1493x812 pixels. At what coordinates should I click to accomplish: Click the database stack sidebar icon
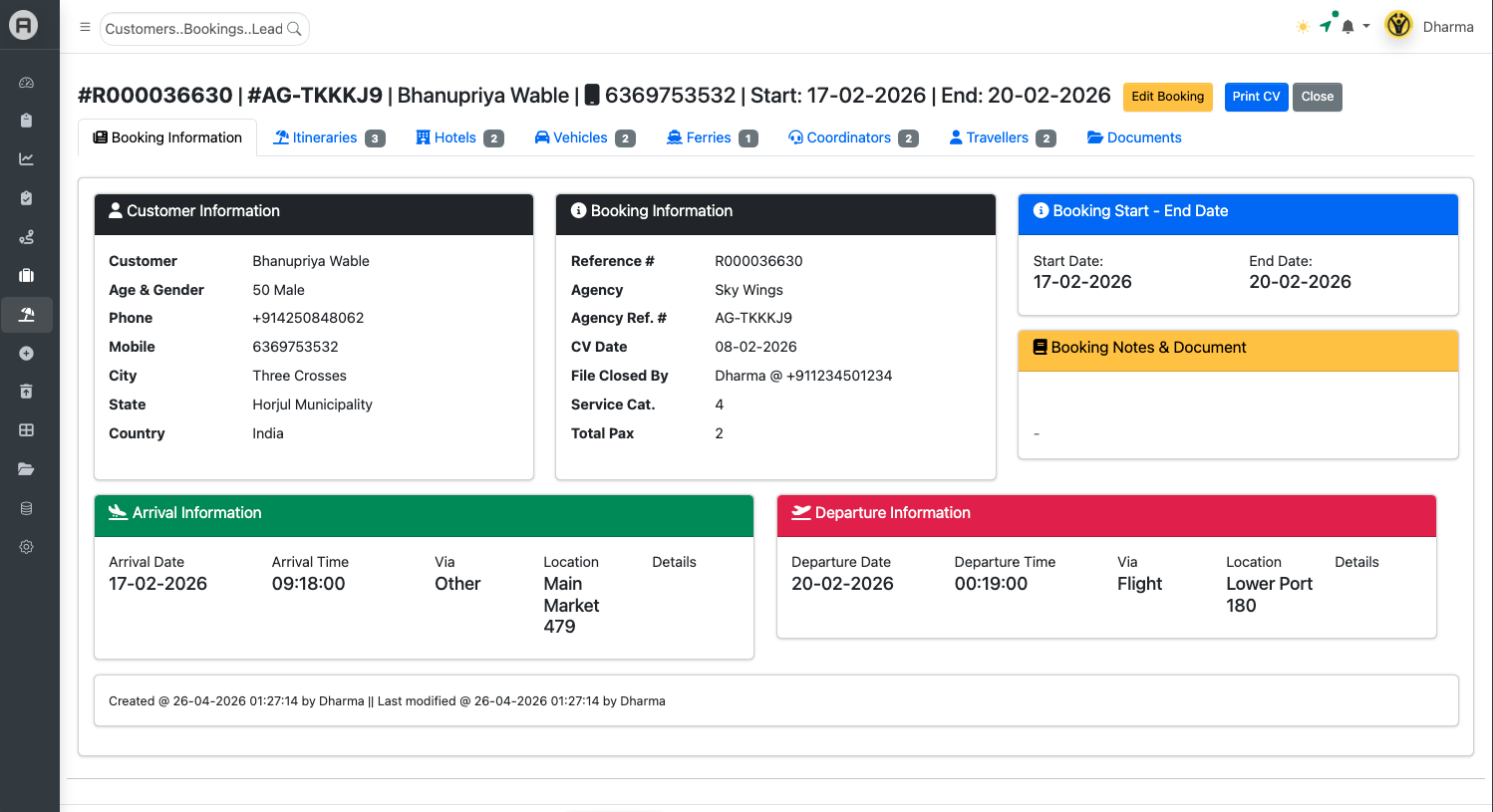(x=27, y=508)
